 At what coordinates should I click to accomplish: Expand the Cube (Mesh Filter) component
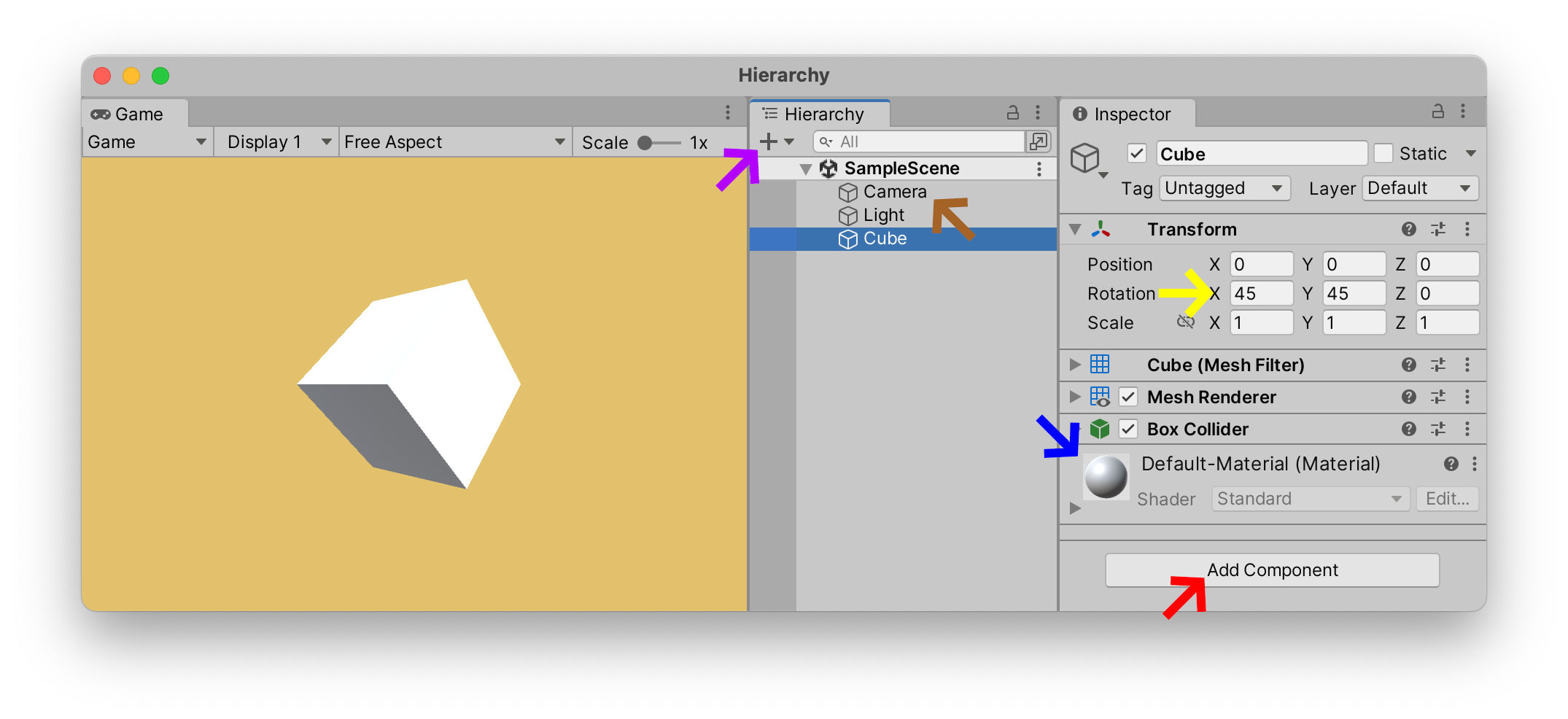pos(1074,365)
